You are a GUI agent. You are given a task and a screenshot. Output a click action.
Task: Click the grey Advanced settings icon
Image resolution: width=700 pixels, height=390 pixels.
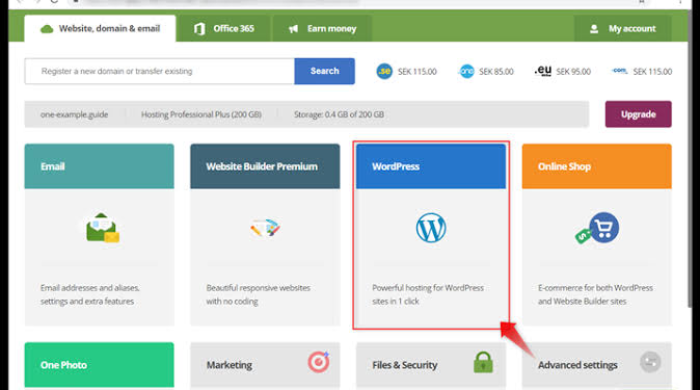pos(650,362)
